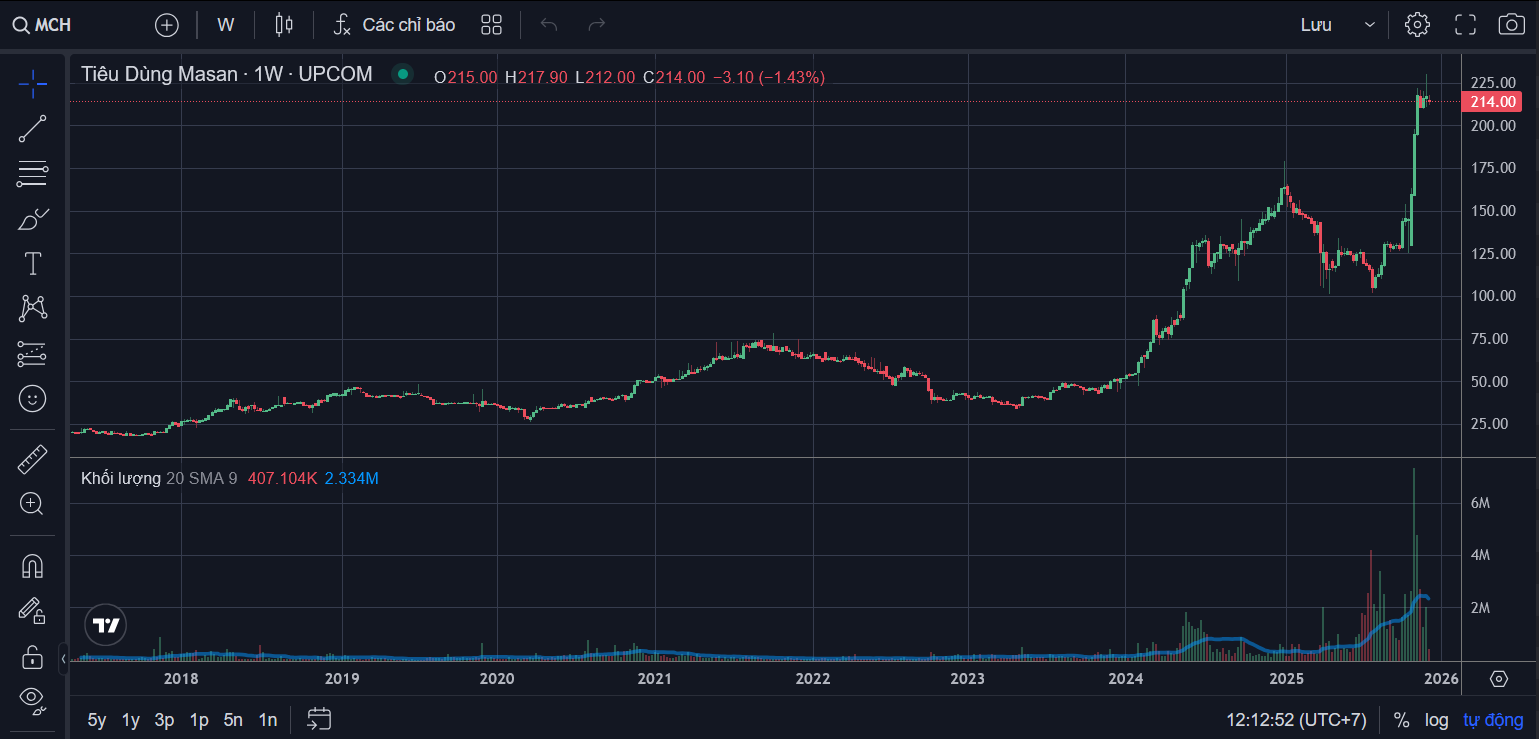Open the W timeframe interval selector
This screenshot has width=1539, height=739.
[x=226, y=25]
